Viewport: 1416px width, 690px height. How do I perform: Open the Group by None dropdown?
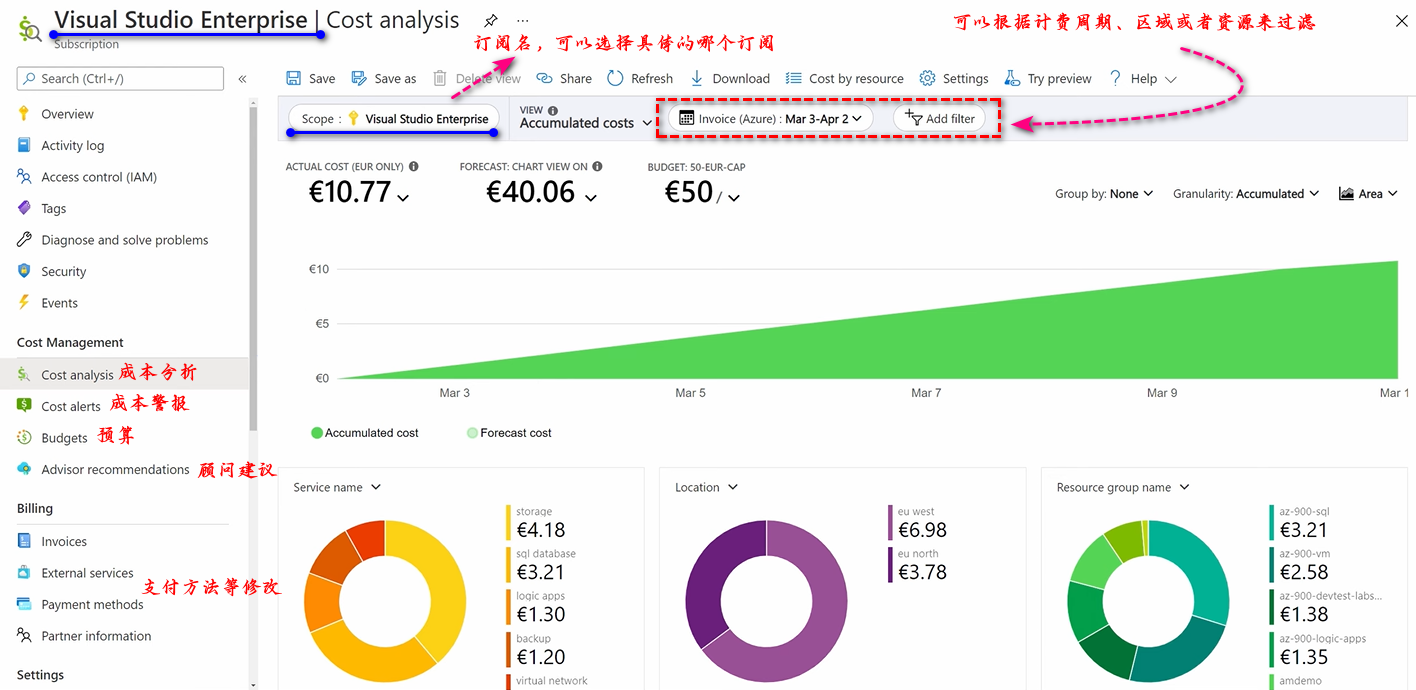1104,194
